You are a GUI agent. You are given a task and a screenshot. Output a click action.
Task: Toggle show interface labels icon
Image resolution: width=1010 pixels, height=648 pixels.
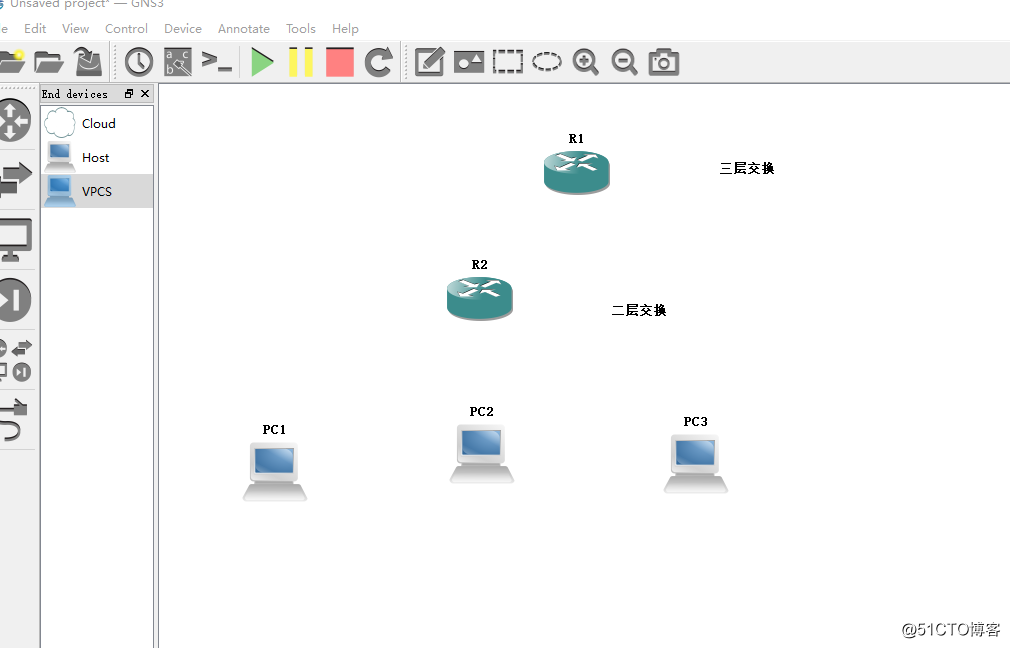(x=178, y=62)
